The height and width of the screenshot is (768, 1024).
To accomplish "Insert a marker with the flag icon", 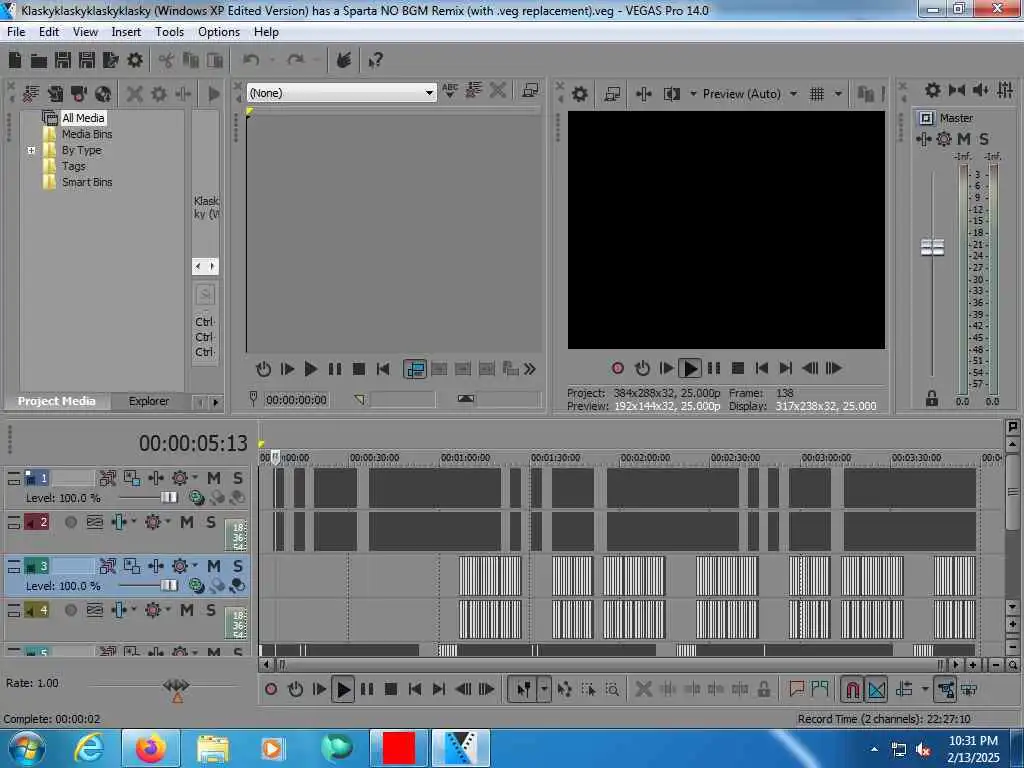I will coord(796,689).
